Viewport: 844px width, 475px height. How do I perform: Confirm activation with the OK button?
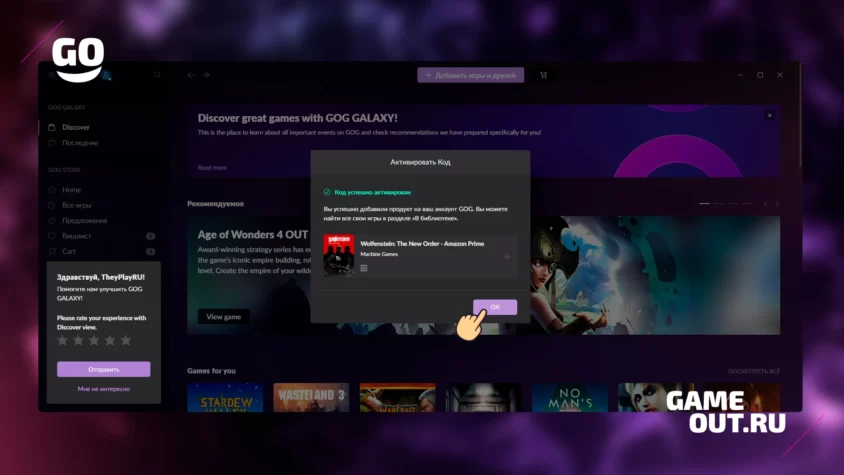click(495, 307)
